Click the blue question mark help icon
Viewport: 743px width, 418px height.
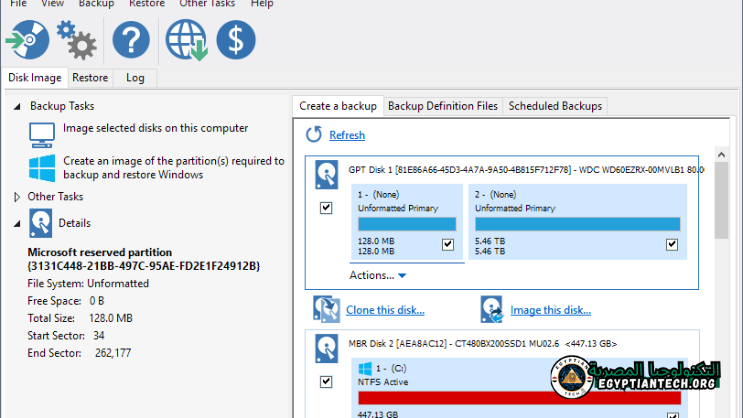(130, 40)
